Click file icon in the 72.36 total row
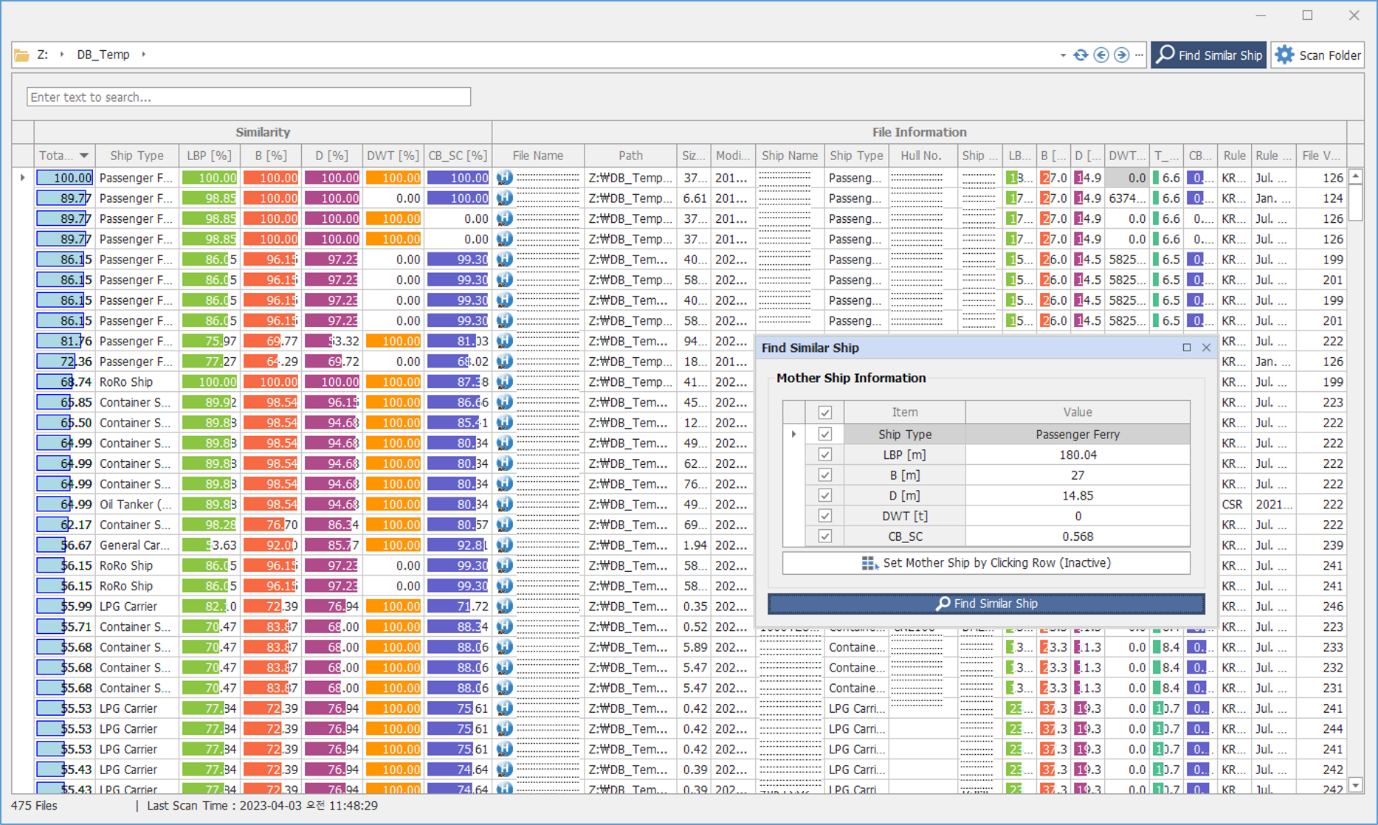1378x825 pixels. click(x=505, y=361)
